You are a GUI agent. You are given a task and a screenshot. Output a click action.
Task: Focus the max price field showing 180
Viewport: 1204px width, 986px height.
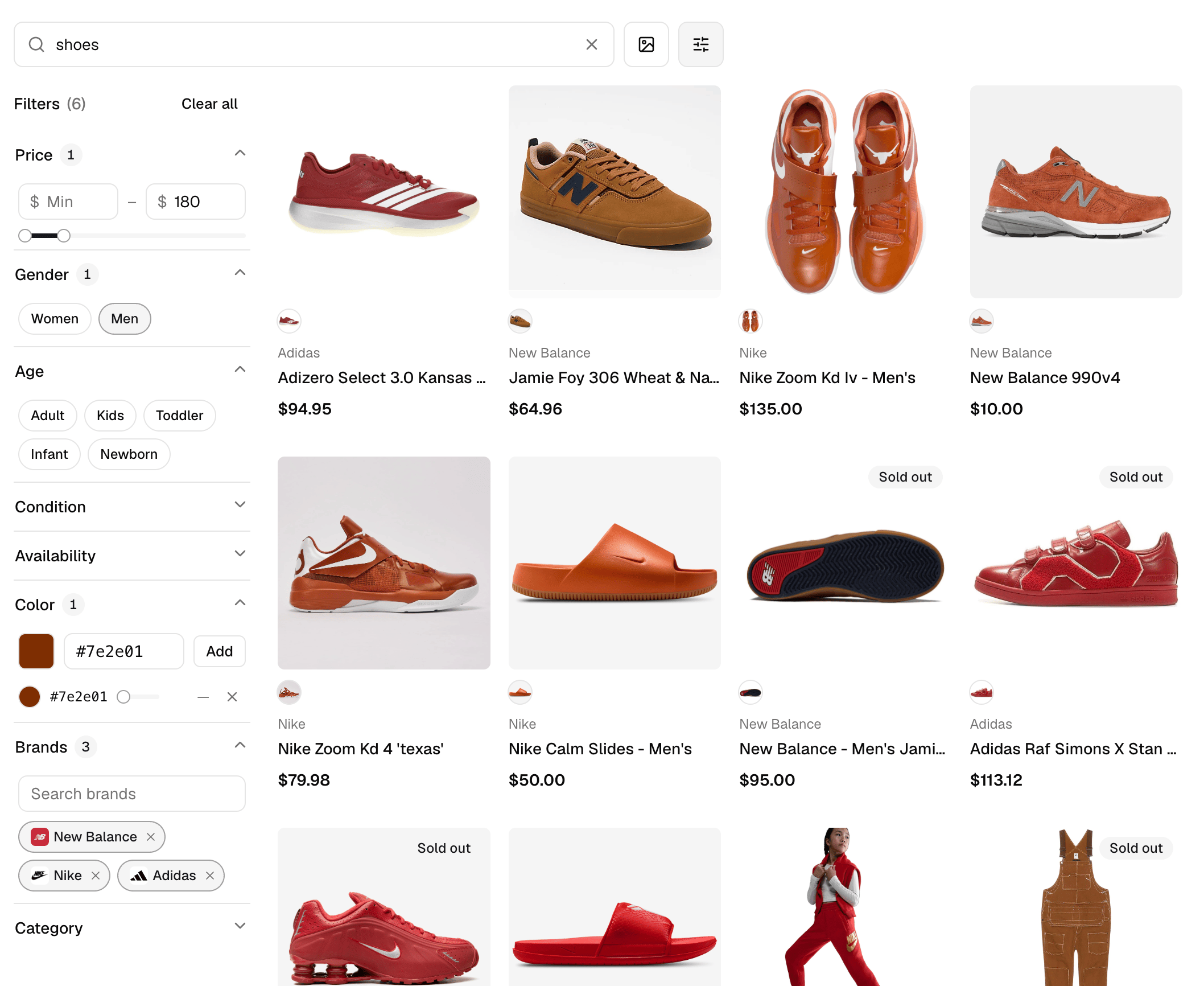(x=196, y=202)
